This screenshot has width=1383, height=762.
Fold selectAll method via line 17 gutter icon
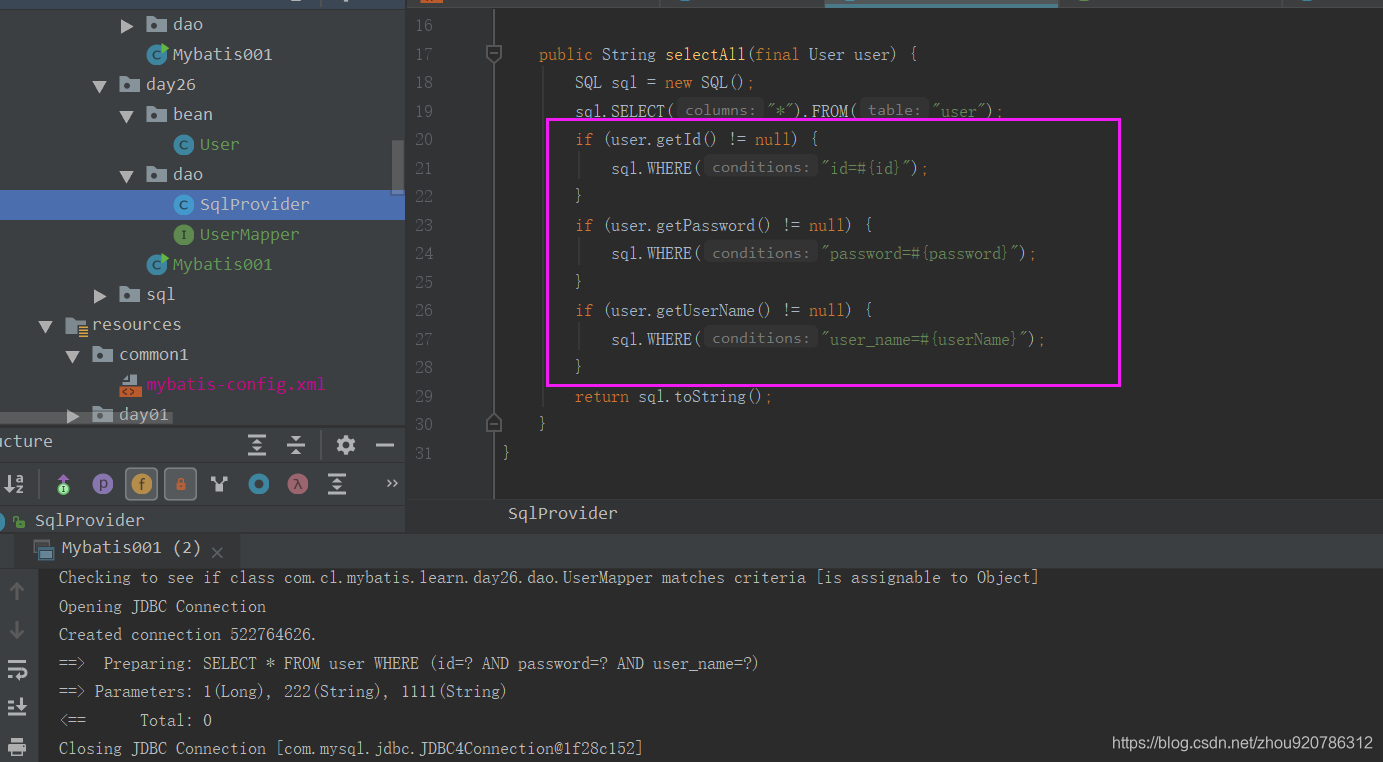[x=493, y=54]
